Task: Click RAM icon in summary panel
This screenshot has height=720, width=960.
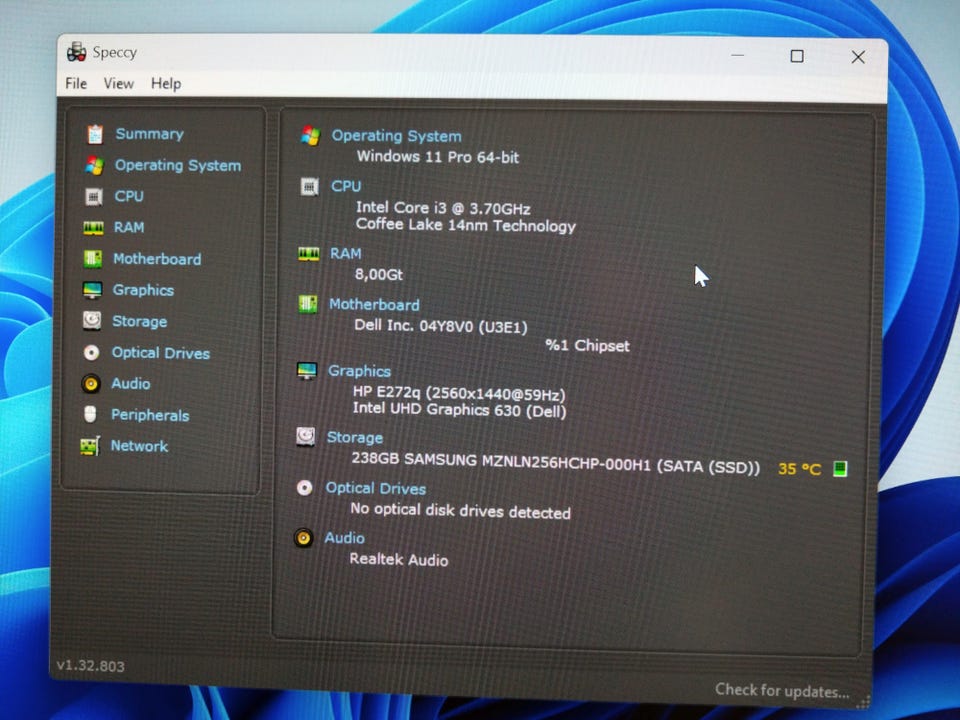Action: pyautogui.click(x=309, y=253)
